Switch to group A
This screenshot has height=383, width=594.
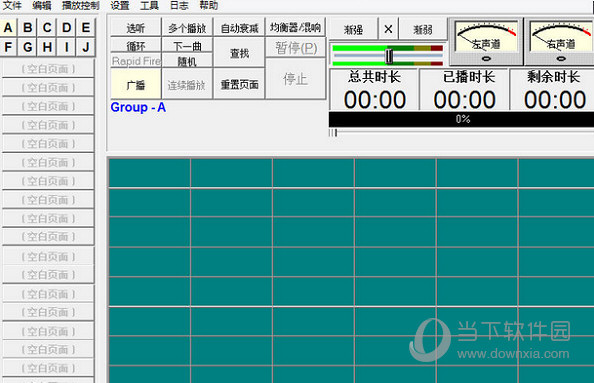tap(8, 27)
